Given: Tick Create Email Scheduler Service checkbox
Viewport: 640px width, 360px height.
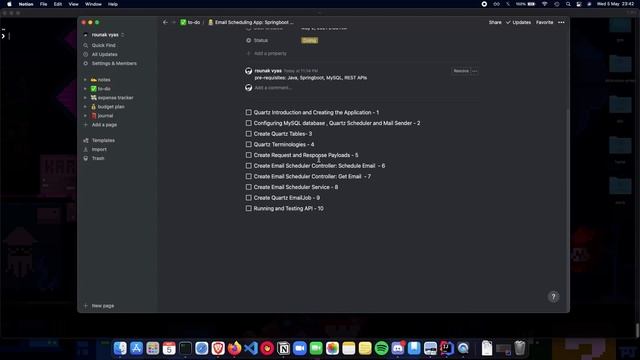Looking at the screenshot, I should tap(249, 187).
